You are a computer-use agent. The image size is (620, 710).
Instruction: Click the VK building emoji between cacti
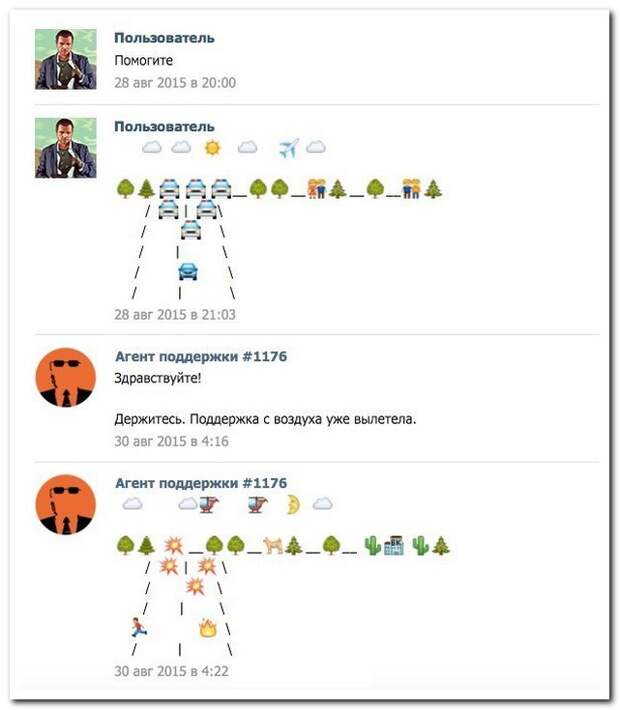pyautogui.click(x=394, y=545)
